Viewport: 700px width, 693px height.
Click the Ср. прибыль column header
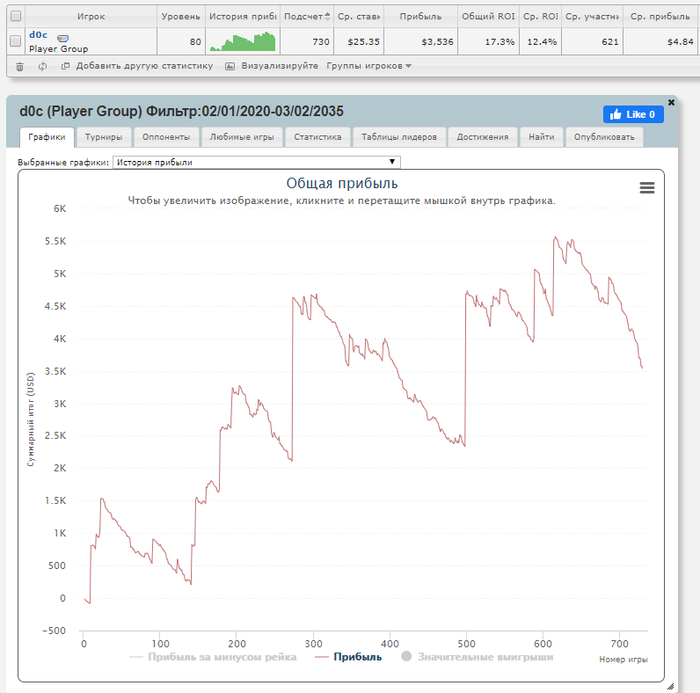660,17
